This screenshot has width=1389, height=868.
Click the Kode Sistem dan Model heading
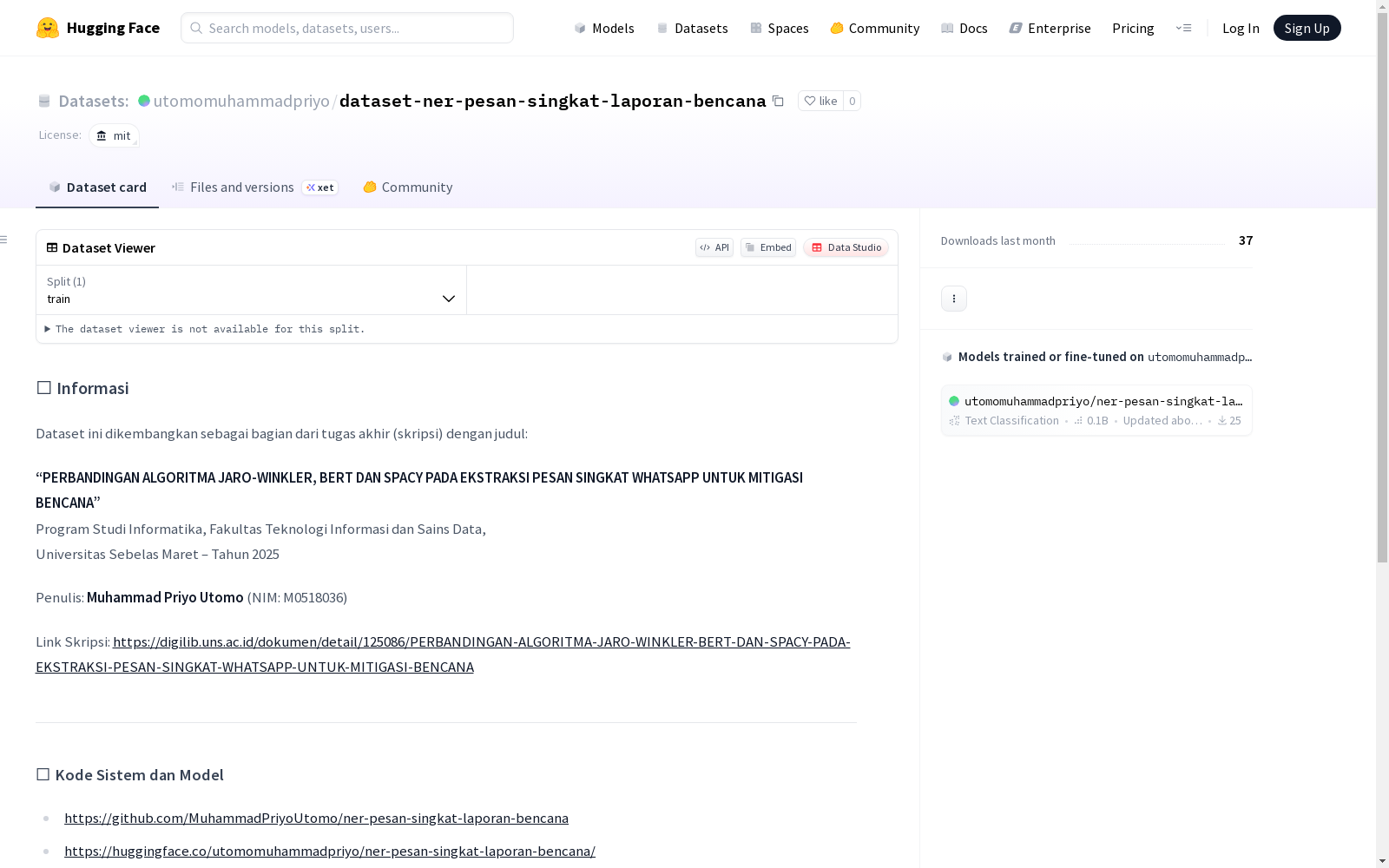pyautogui.click(x=130, y=775)
